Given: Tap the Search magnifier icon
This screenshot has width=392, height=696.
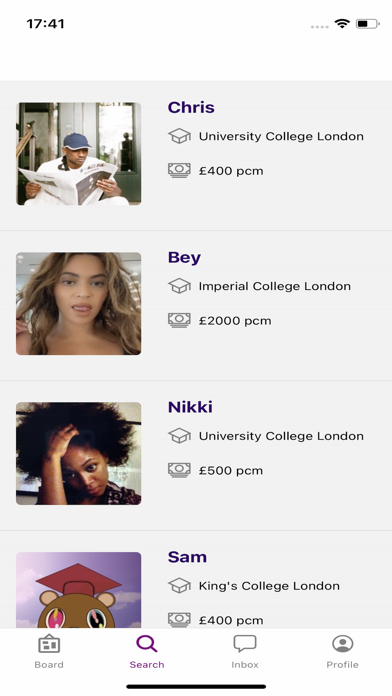Looking at the screenshot, I should pyautogui.click(x=147, y=644).
